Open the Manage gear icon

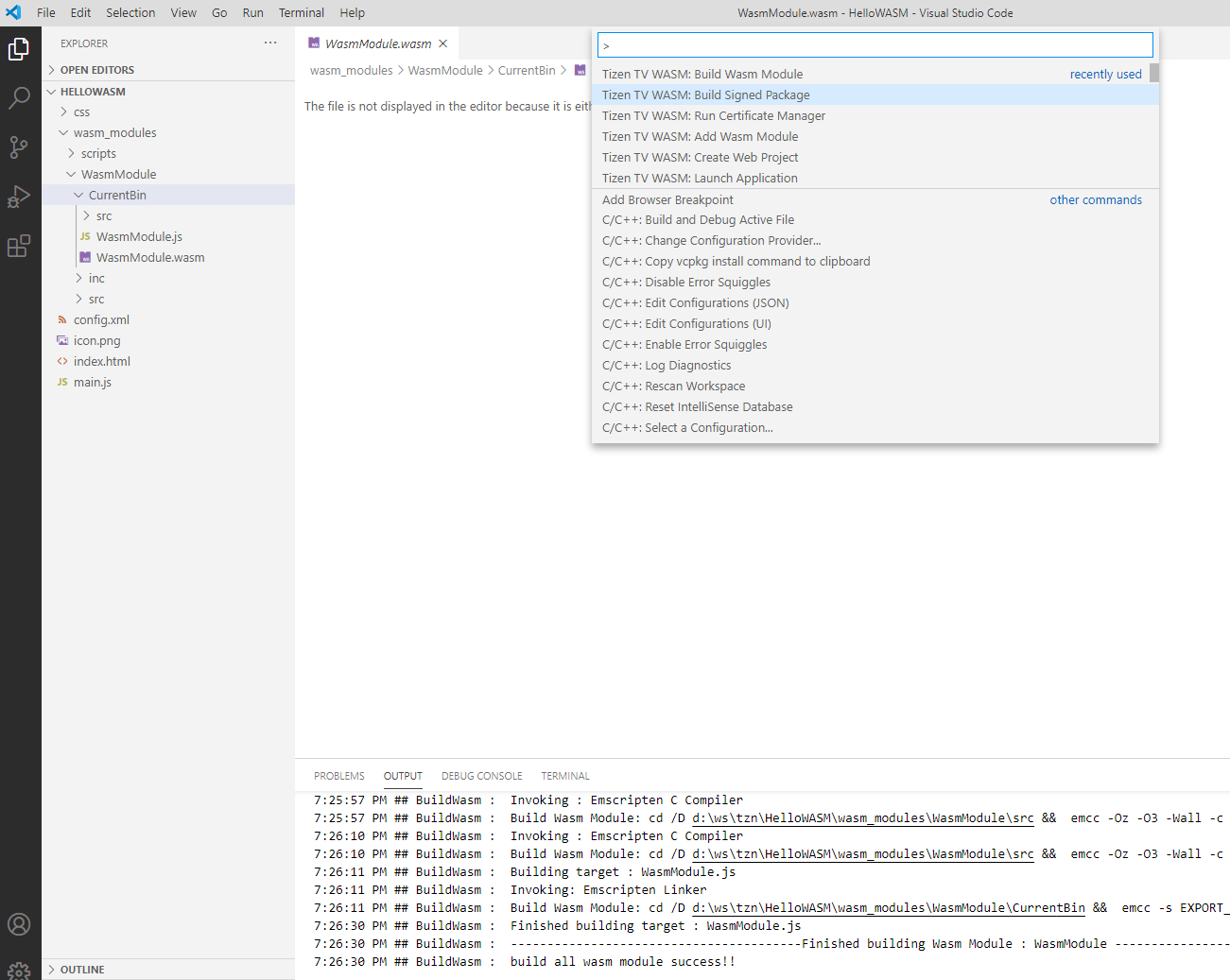click(x=19, y=970)
